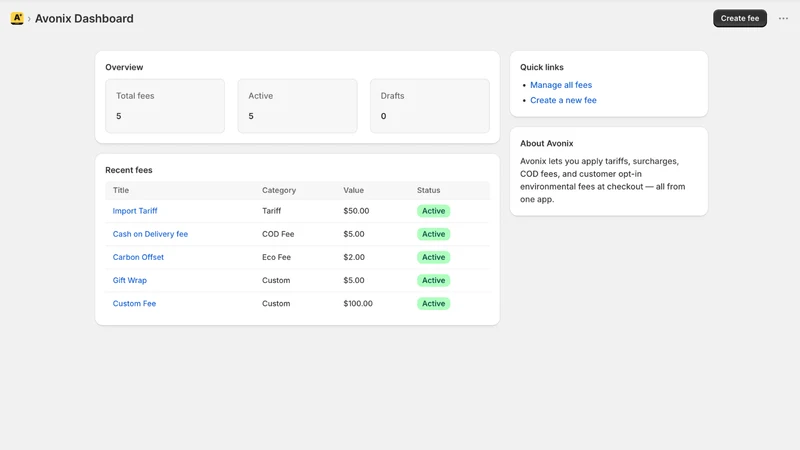Click the Quick links heading

tap(542, 67)
